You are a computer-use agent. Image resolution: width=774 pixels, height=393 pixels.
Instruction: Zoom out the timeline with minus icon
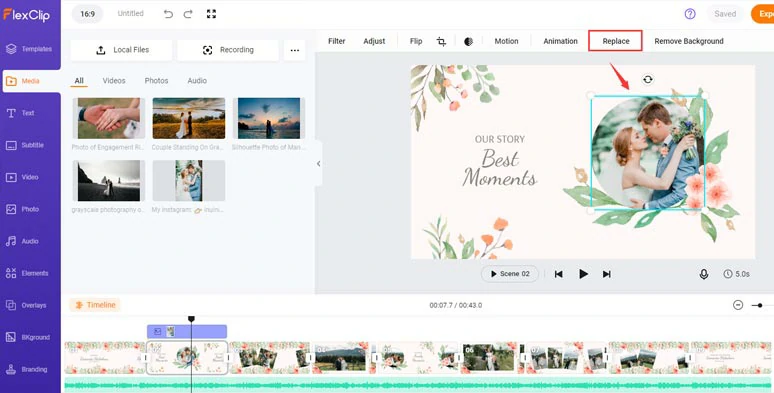tap(738, 305)
